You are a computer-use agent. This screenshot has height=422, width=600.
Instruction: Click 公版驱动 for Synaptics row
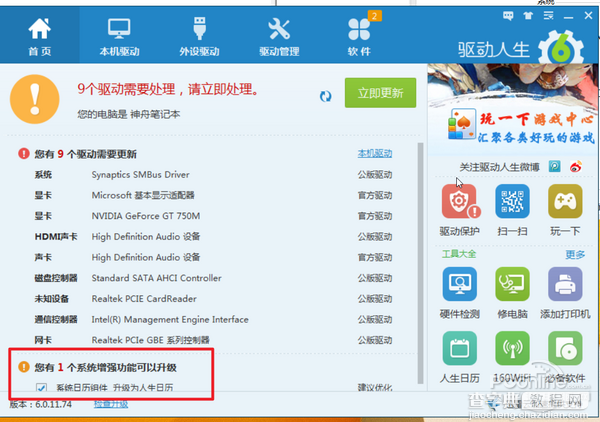click(375, 175)
